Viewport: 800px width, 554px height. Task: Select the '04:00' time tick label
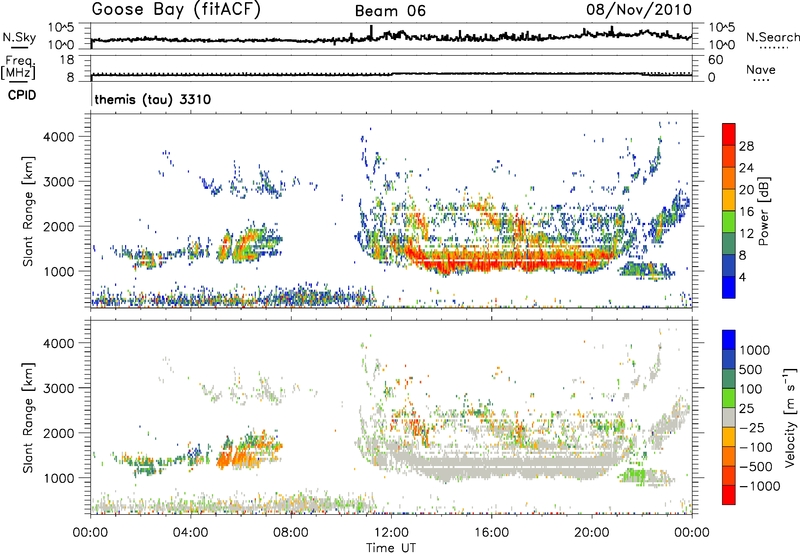click(x=190, y=533)
